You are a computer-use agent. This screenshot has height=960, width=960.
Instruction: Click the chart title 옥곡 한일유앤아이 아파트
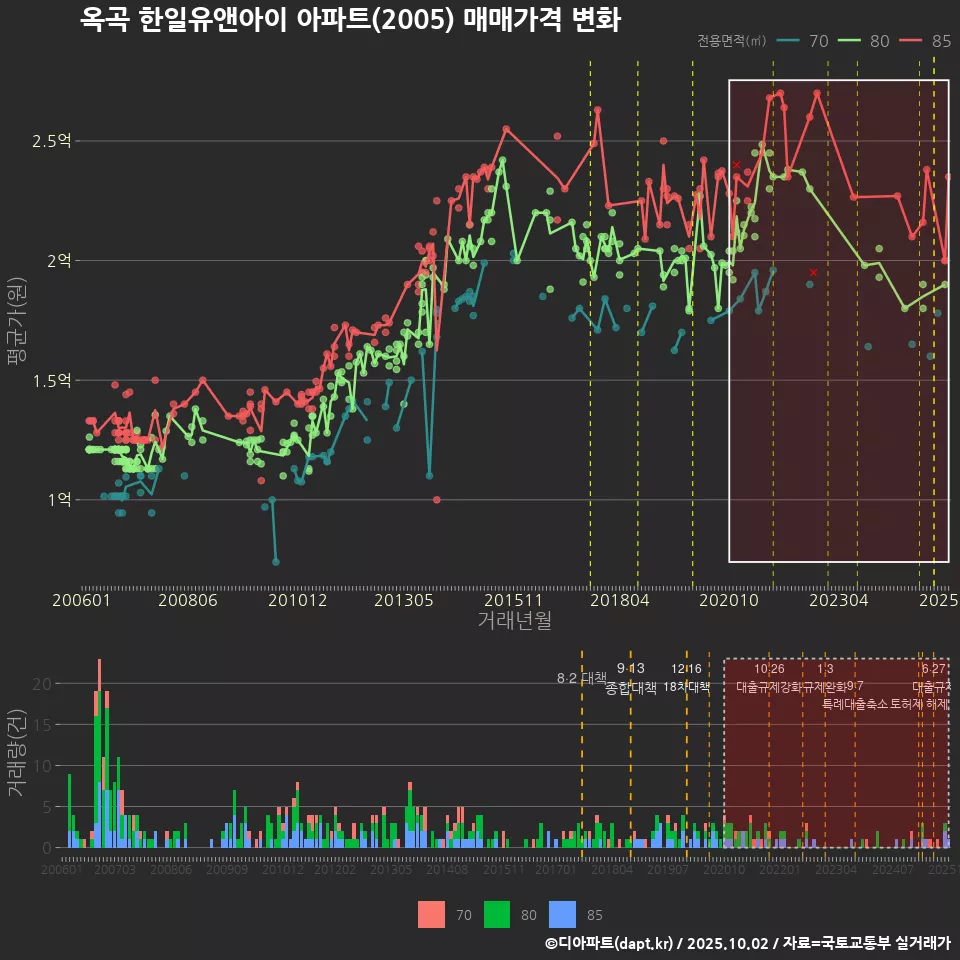tap(350, 20)
